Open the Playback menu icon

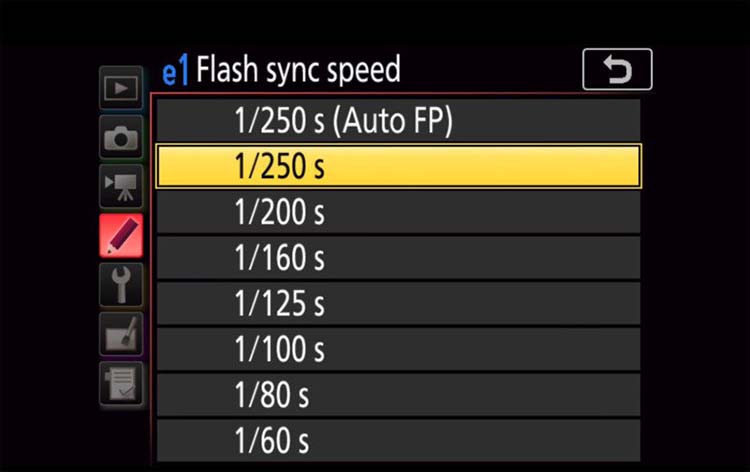[121, 88]
